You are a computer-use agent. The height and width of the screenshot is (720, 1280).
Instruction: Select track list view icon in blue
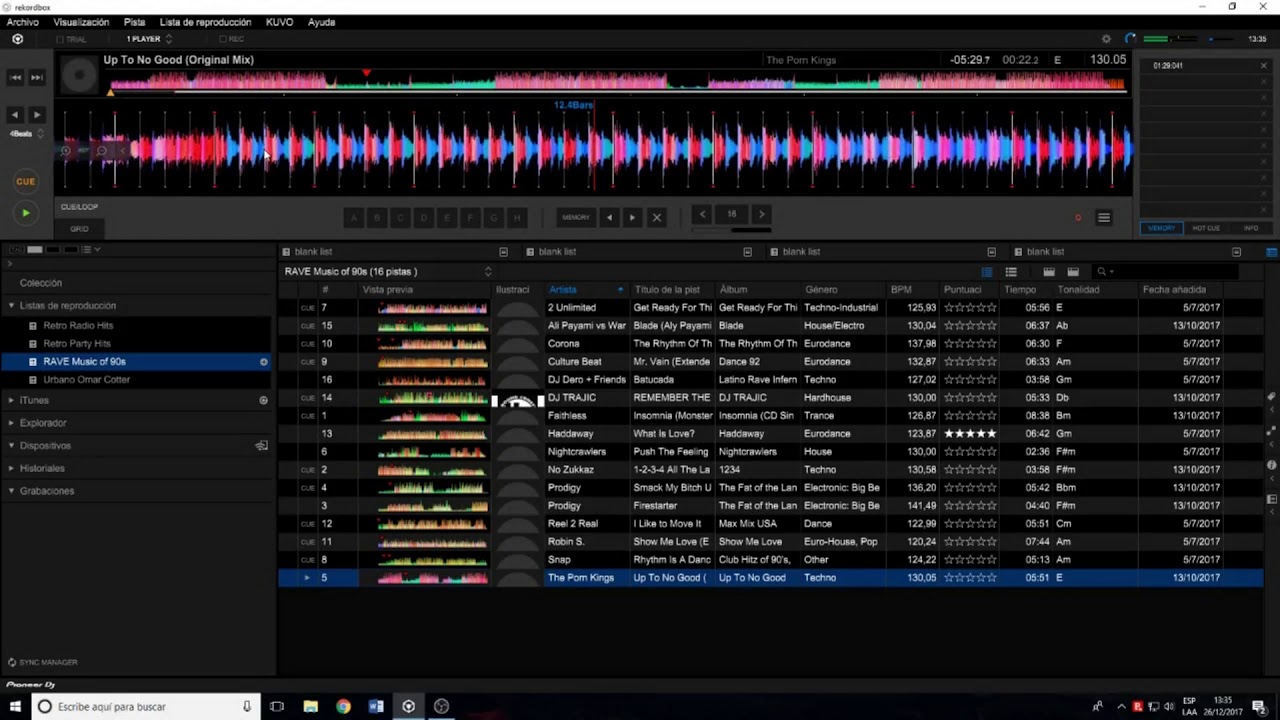point(987,272)
